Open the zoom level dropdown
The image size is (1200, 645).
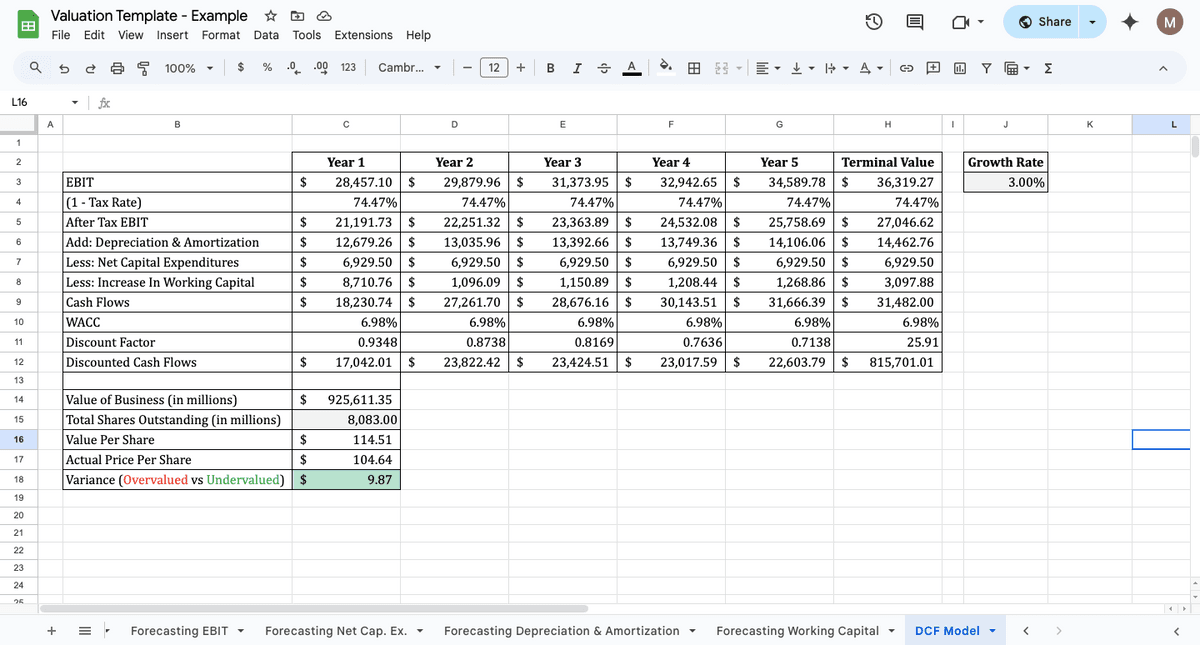click(x=190, y=68)
